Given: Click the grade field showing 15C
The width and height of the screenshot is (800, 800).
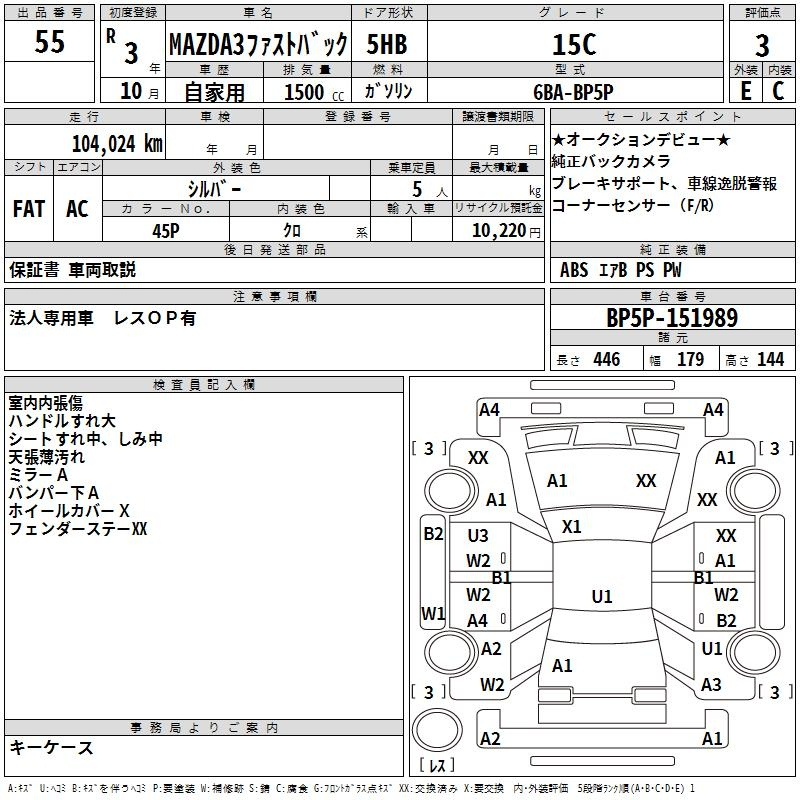Looking at the screenshot, I should pyautogui.click(x=585, y=44).
